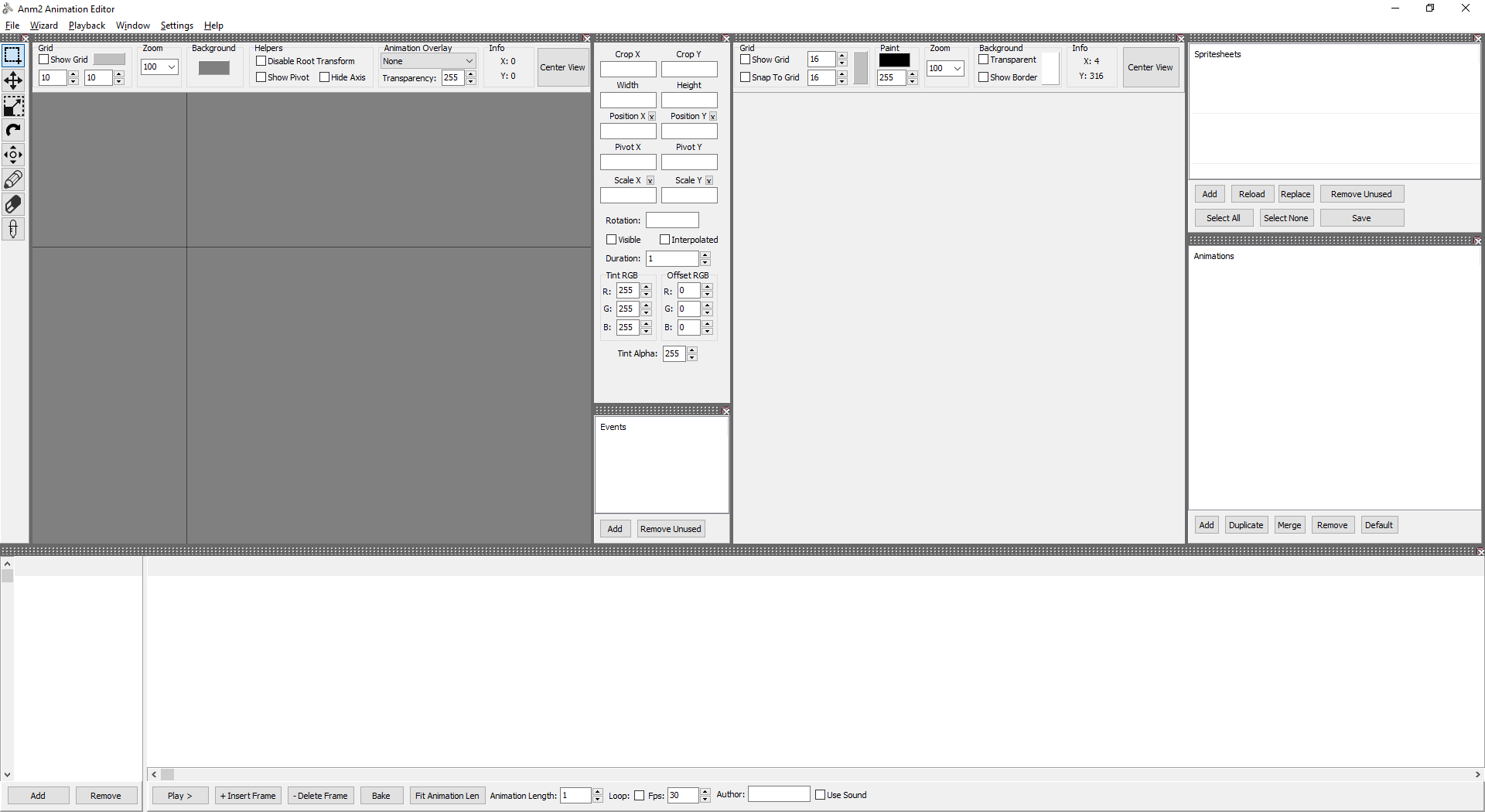Select the Move tool
The image size is (1485, 812).
13,80
